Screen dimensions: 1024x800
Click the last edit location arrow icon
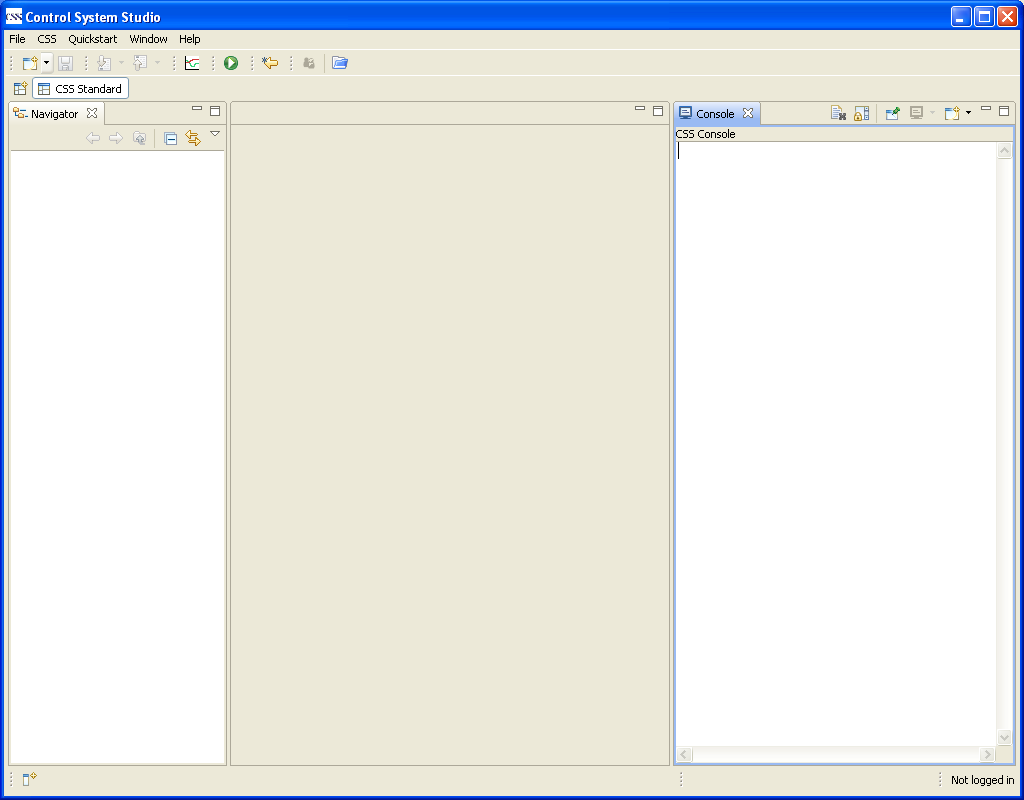[x=270, y=63]
